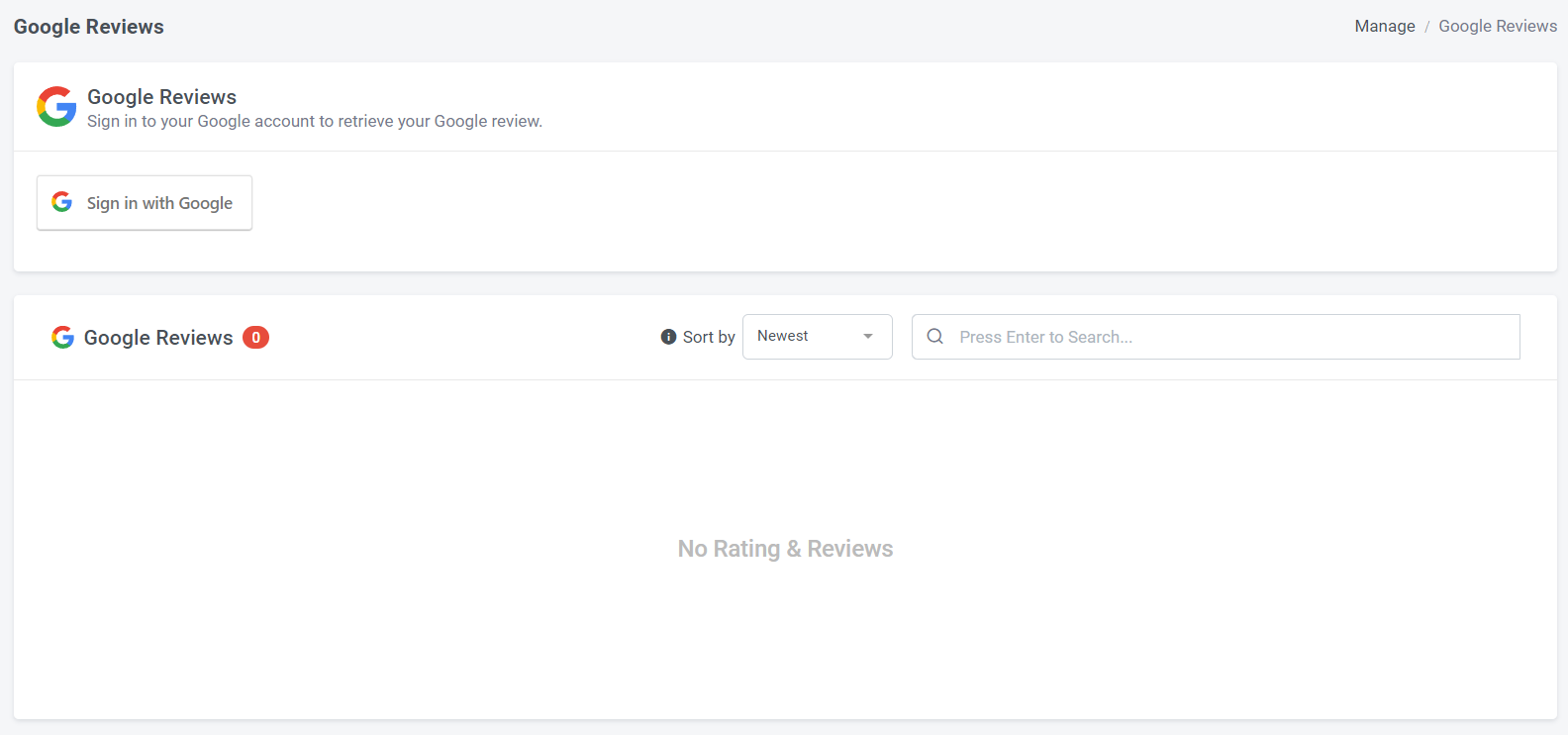Screen dimensions: 1568x735
Task: Click the large Google logo in top card
Action: [56, 107]
